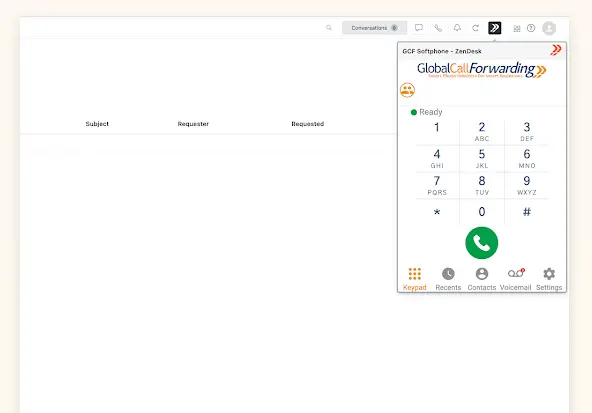This screenshot has height=413, width=592.
Task: Dial digit 5 JKL on keypad
Action: click(x=482, y=159)
